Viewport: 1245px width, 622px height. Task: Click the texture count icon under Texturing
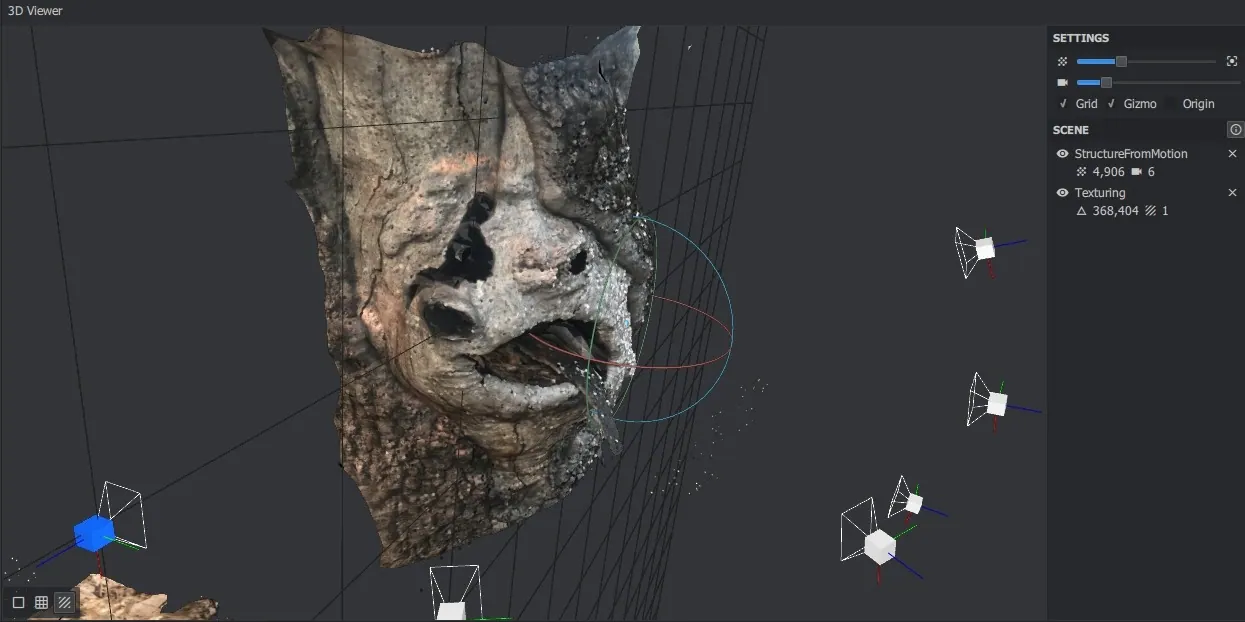pyautogui.click(x=1150, y=211)
